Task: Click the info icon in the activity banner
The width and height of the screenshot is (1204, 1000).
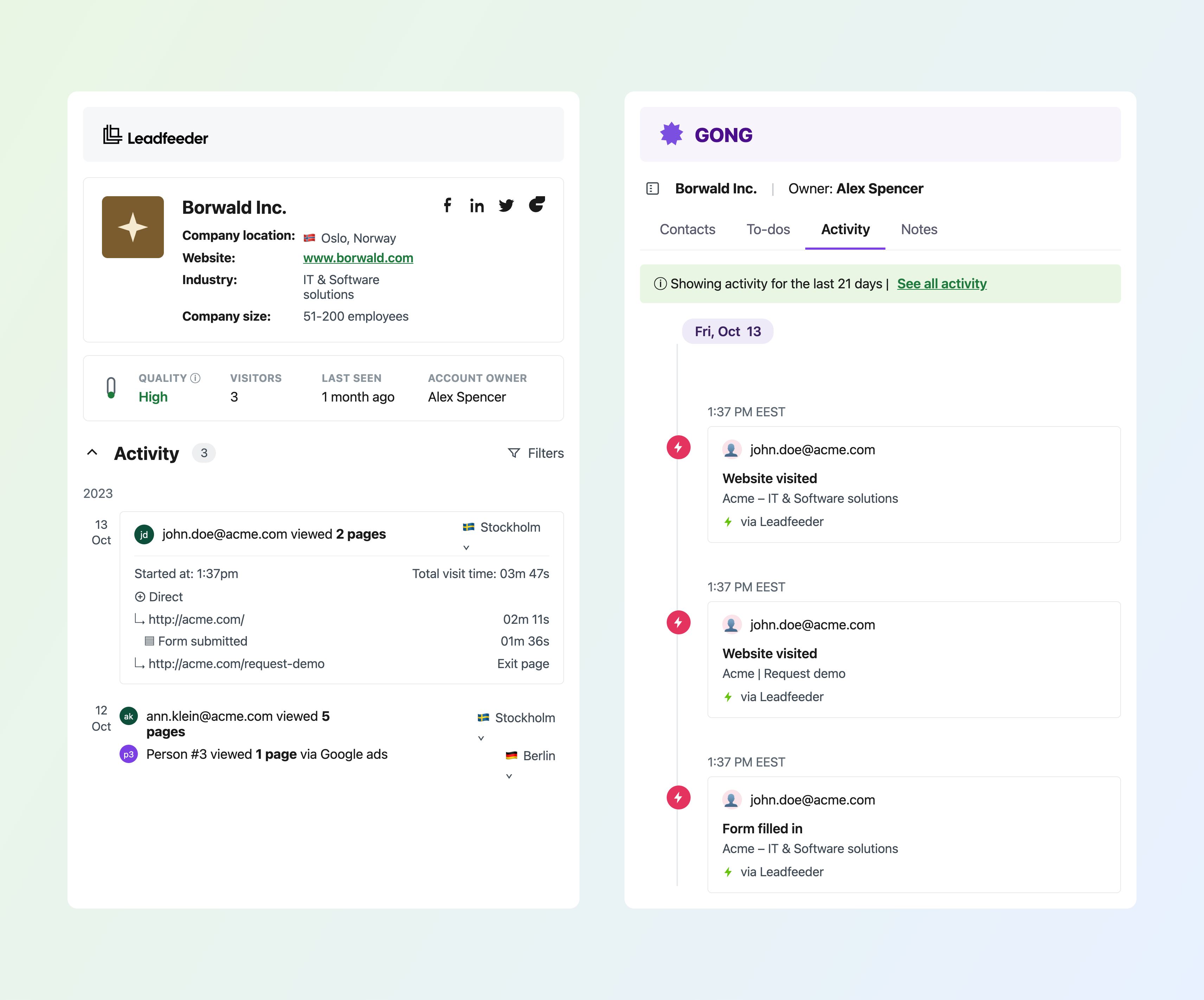Action: tap(660, 284)
